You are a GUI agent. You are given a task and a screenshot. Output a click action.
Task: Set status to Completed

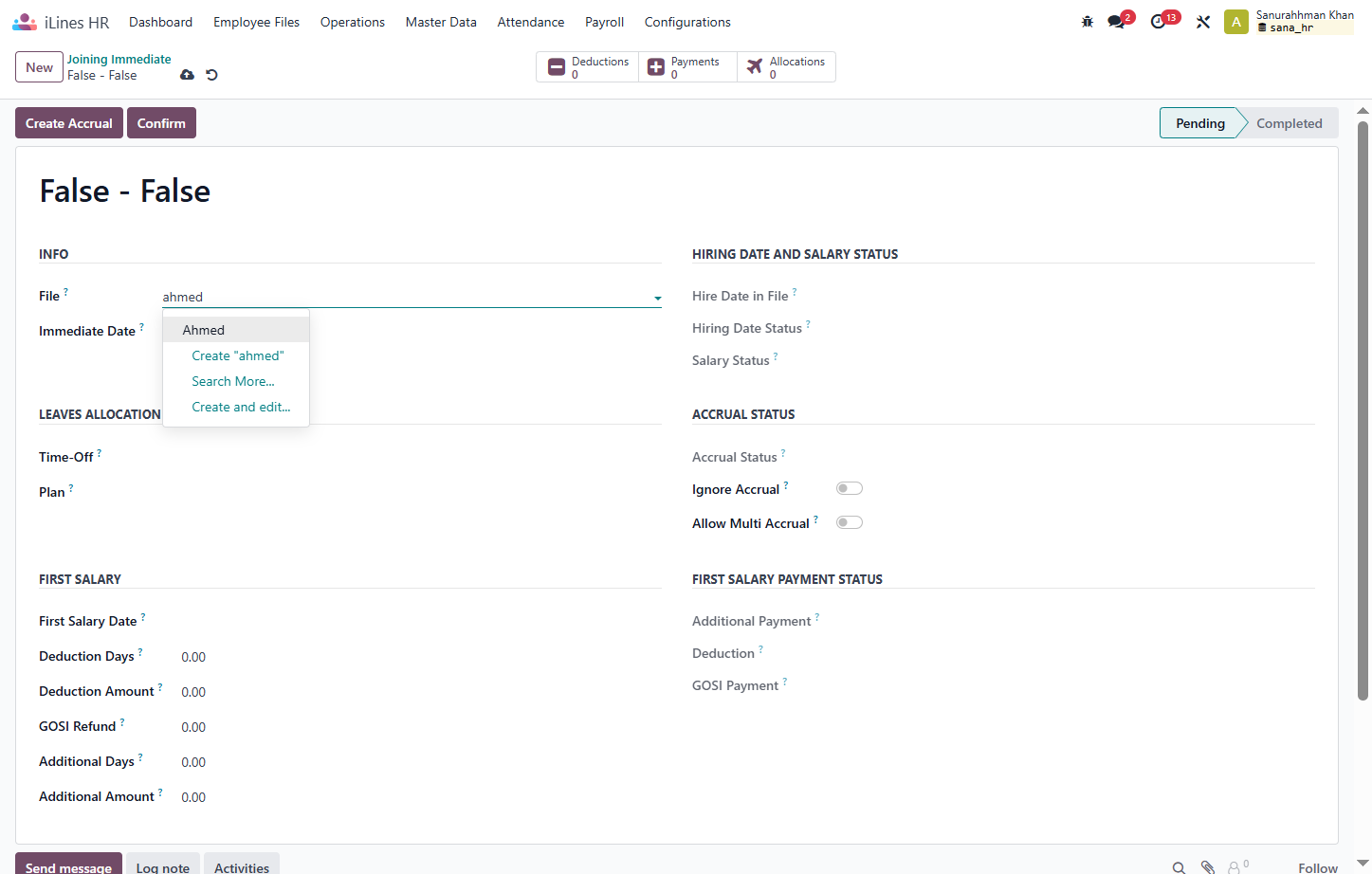(x=1289, y=123)
